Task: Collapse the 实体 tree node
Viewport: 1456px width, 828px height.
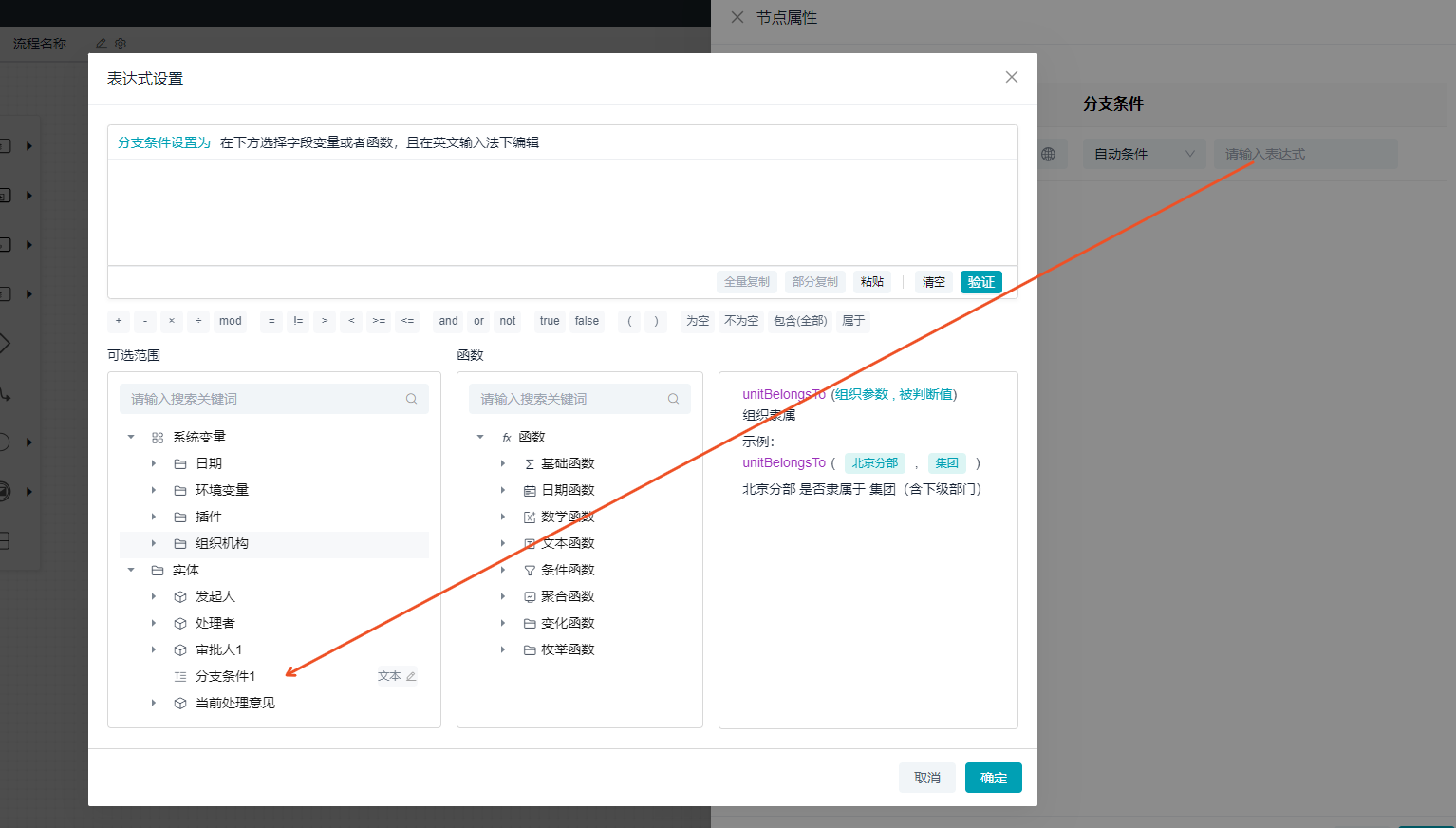Action: pos(131,570)
